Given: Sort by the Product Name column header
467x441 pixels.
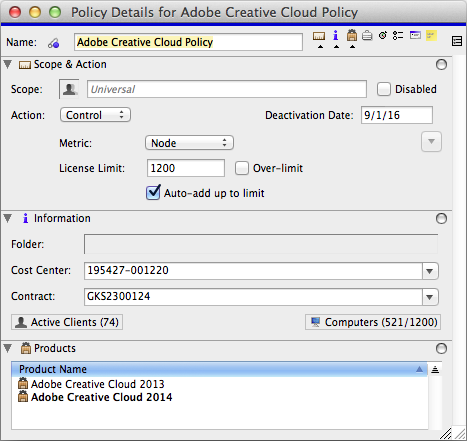Looking at the screenshot, I should (219, 369).
